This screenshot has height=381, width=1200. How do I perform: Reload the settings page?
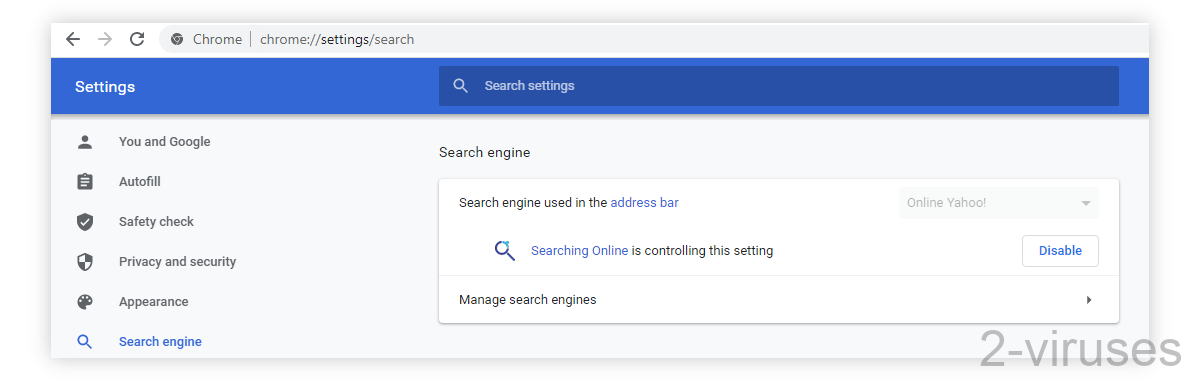137,39
